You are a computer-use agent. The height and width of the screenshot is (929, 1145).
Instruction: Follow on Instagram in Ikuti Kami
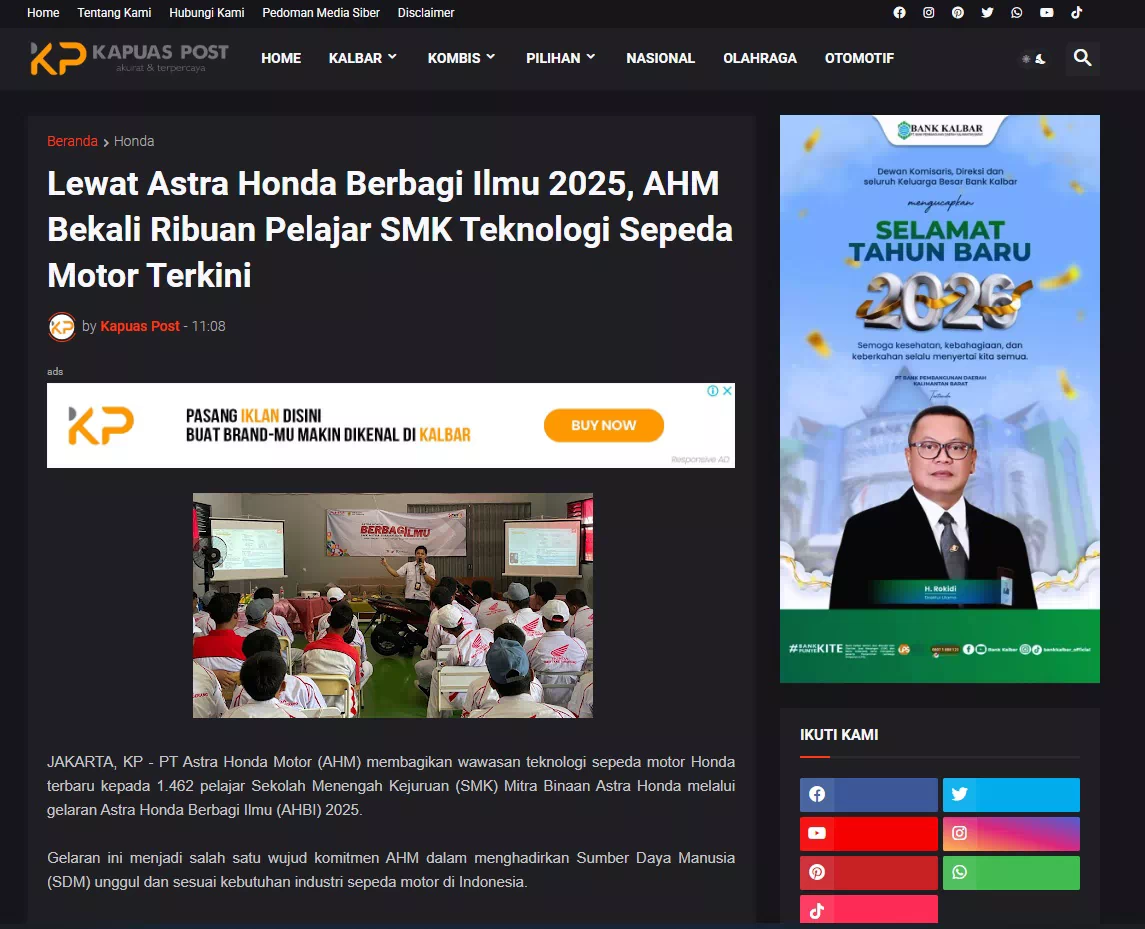pos(1011,833)
